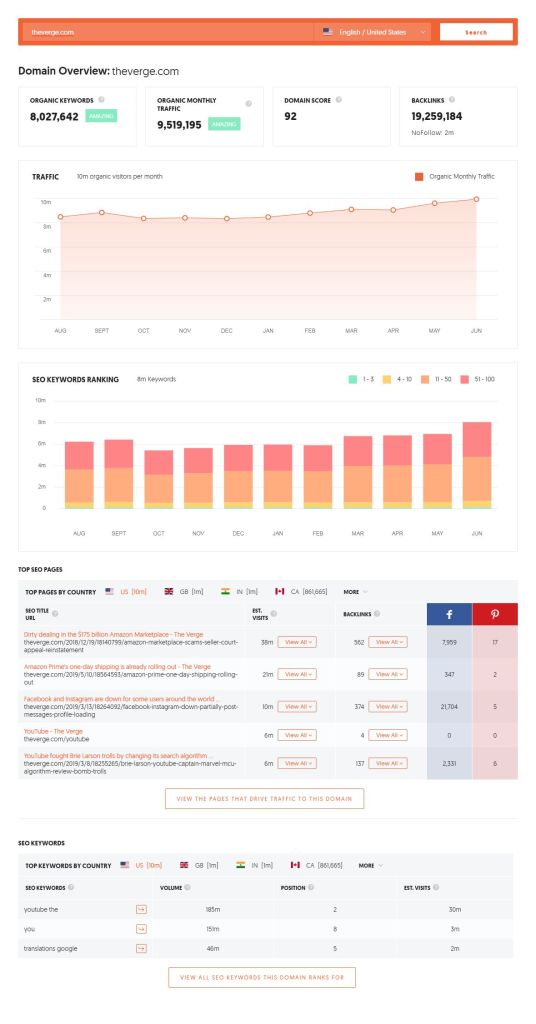
Task: Open MORE countries in Top Pages by Country
Action: [355, 592]
